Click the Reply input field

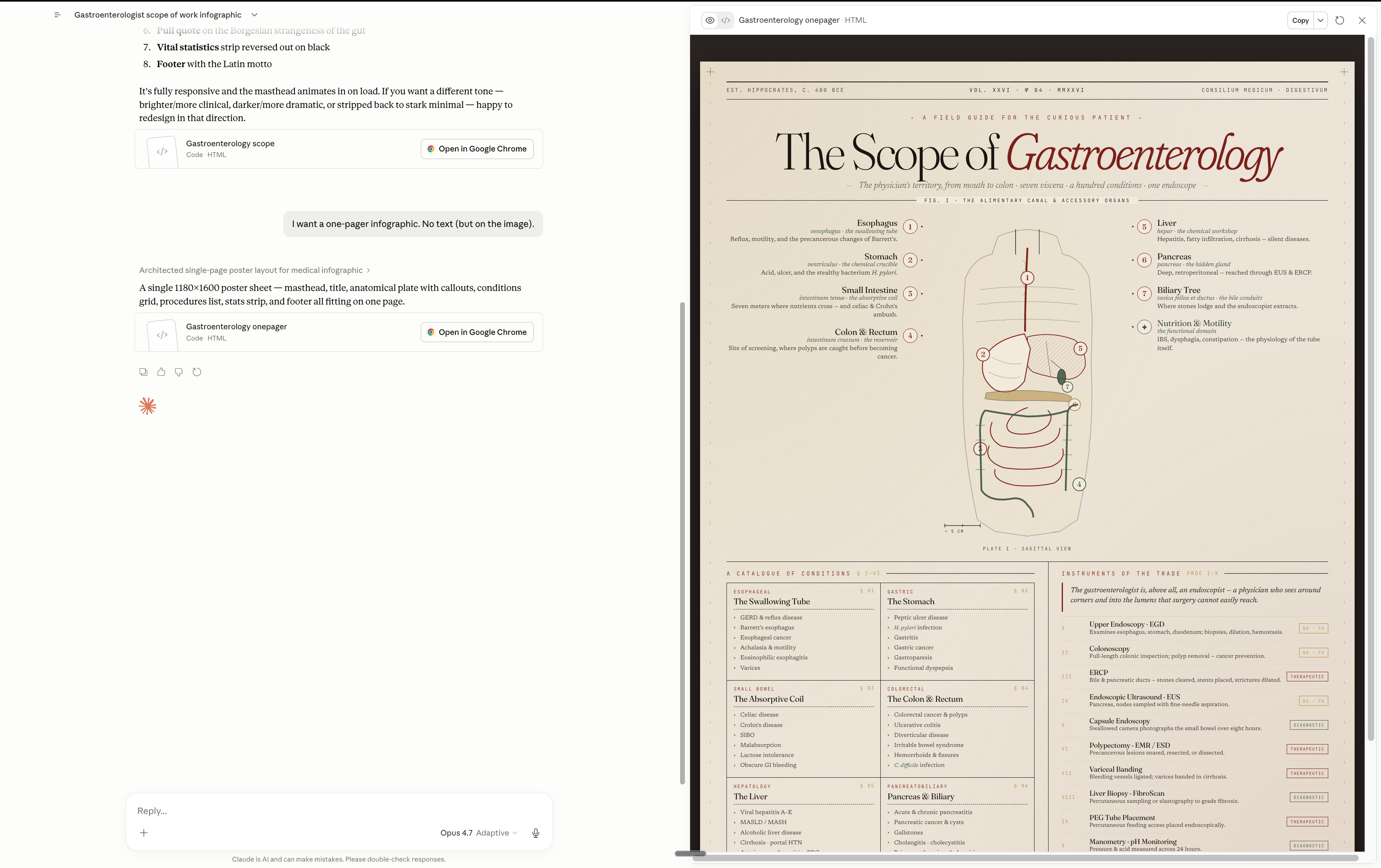click(x=338, y=810)
